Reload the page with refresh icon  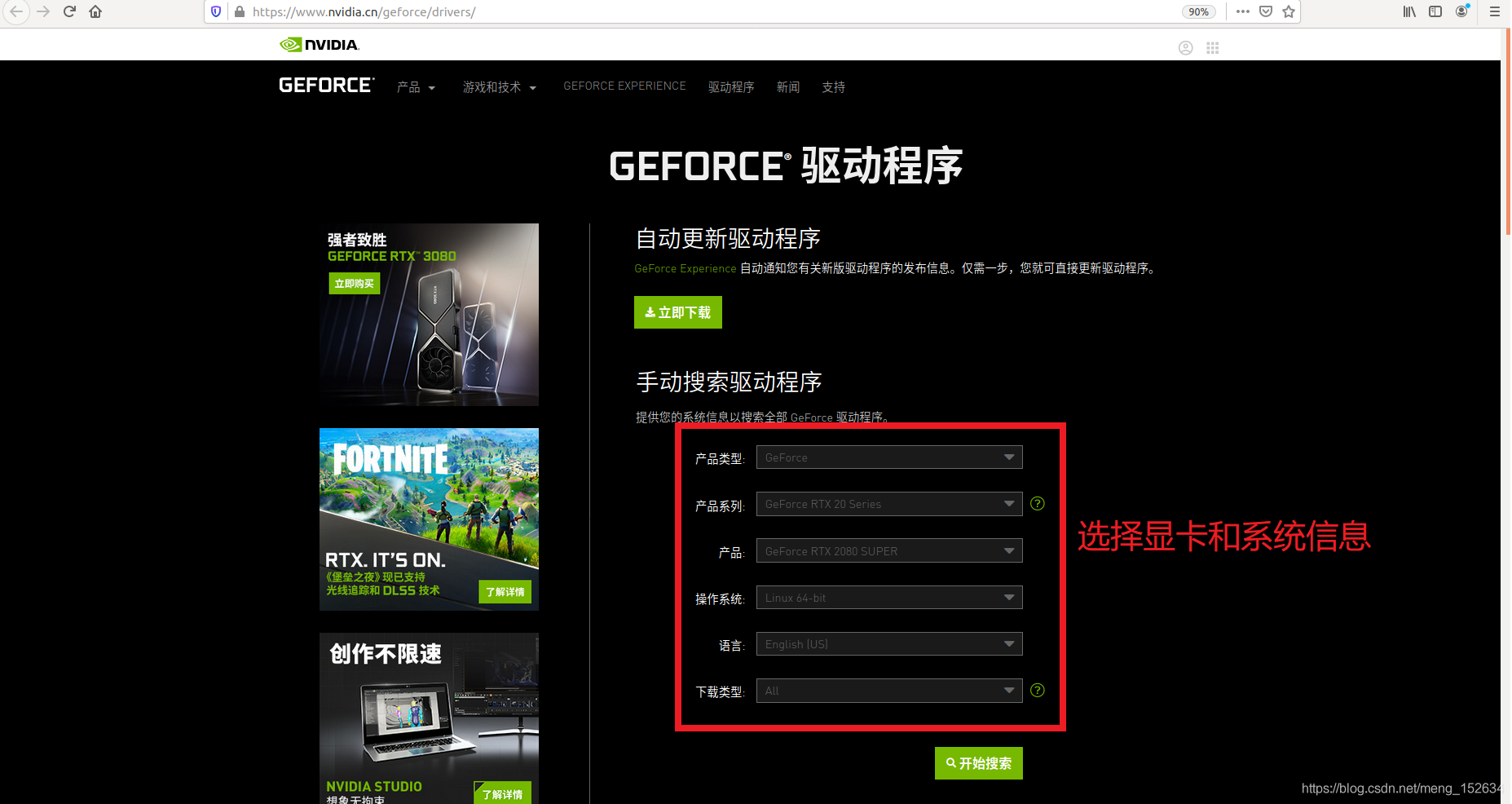tap(69, 11)
